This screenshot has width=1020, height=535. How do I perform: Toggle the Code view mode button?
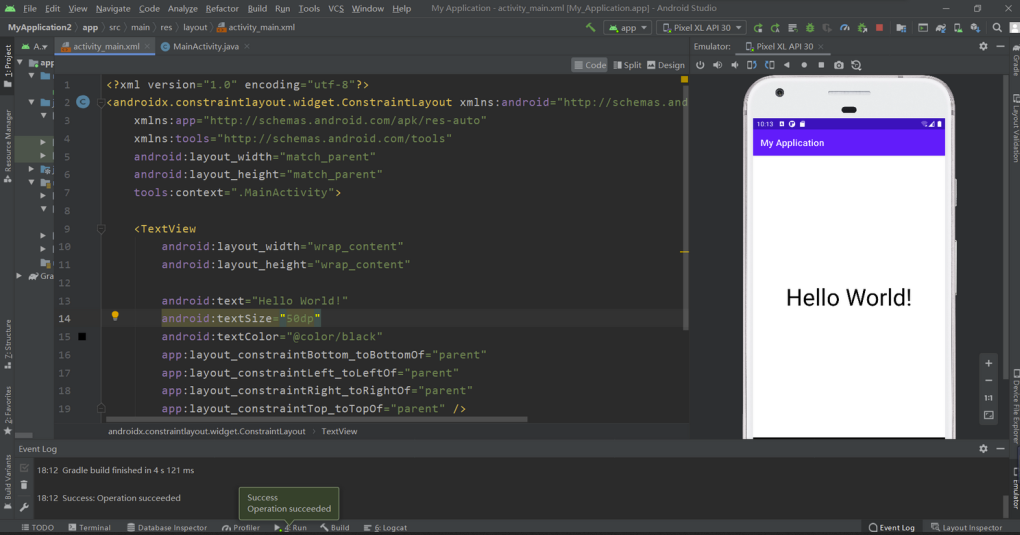[590, 65]
